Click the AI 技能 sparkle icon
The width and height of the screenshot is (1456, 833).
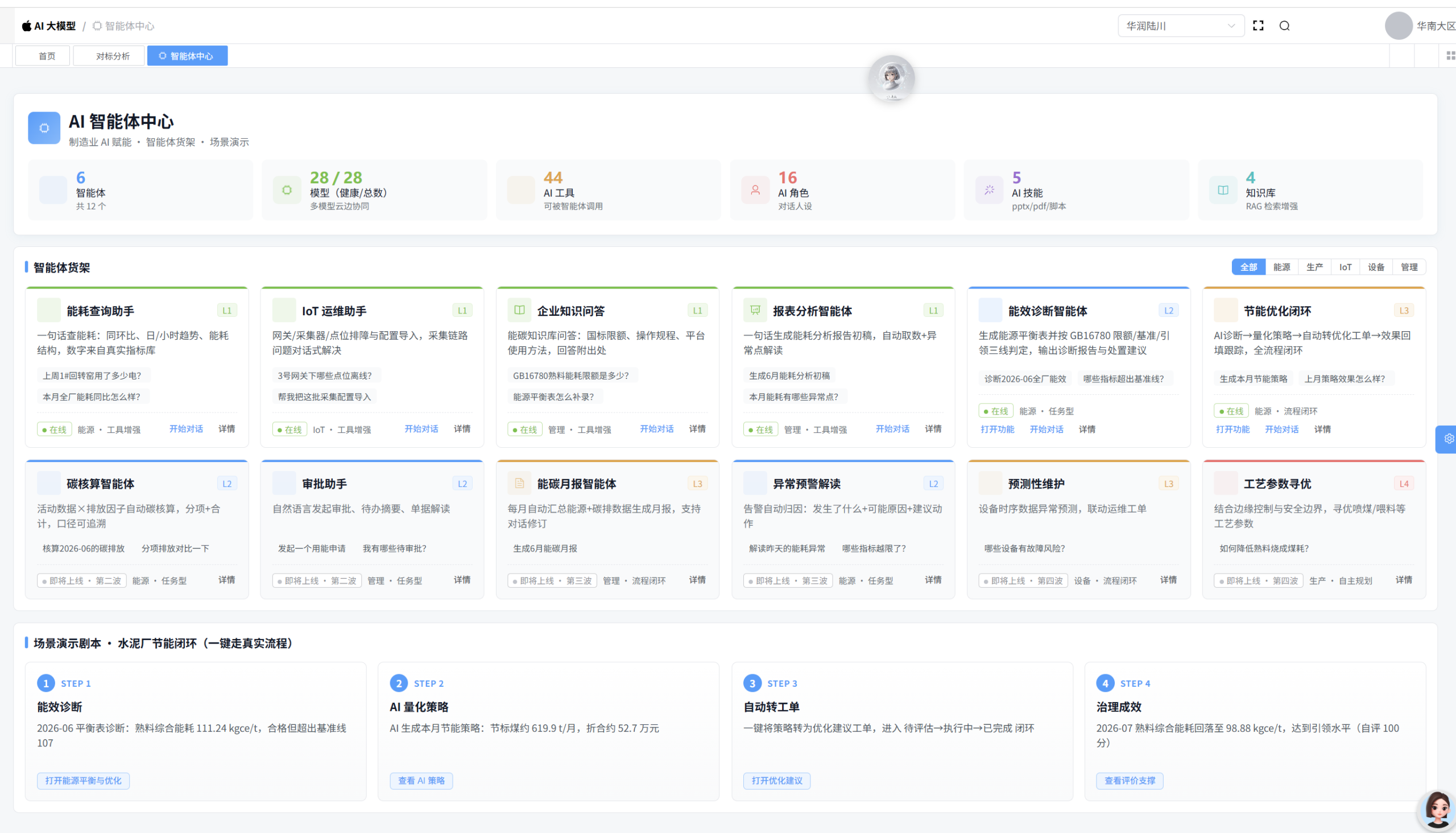(x=989, y=190)
